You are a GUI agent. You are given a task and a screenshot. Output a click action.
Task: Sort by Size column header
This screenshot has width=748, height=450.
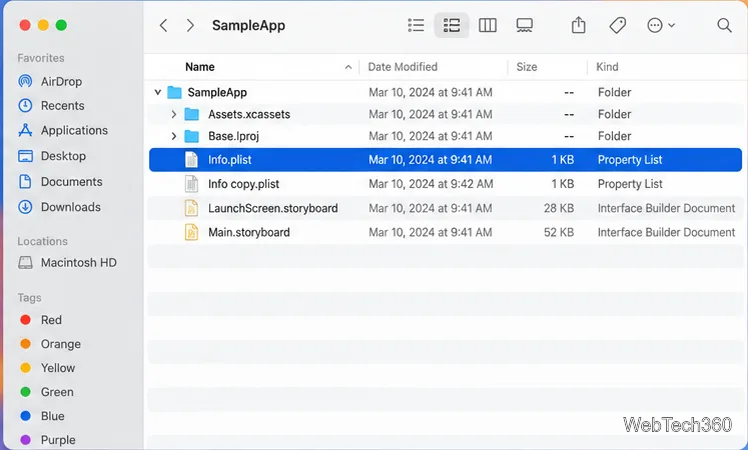(527, 67)
